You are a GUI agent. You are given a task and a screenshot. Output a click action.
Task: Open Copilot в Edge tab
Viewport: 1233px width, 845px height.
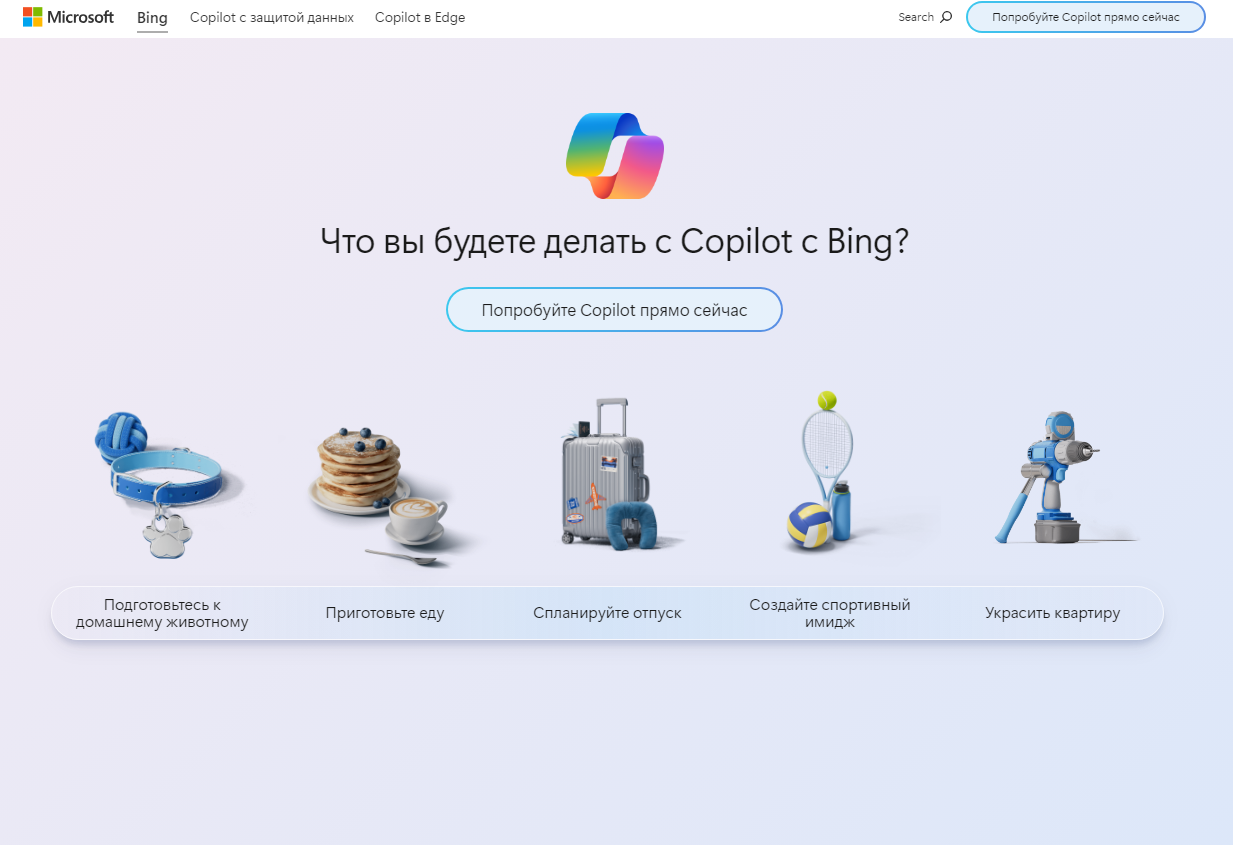420,17
